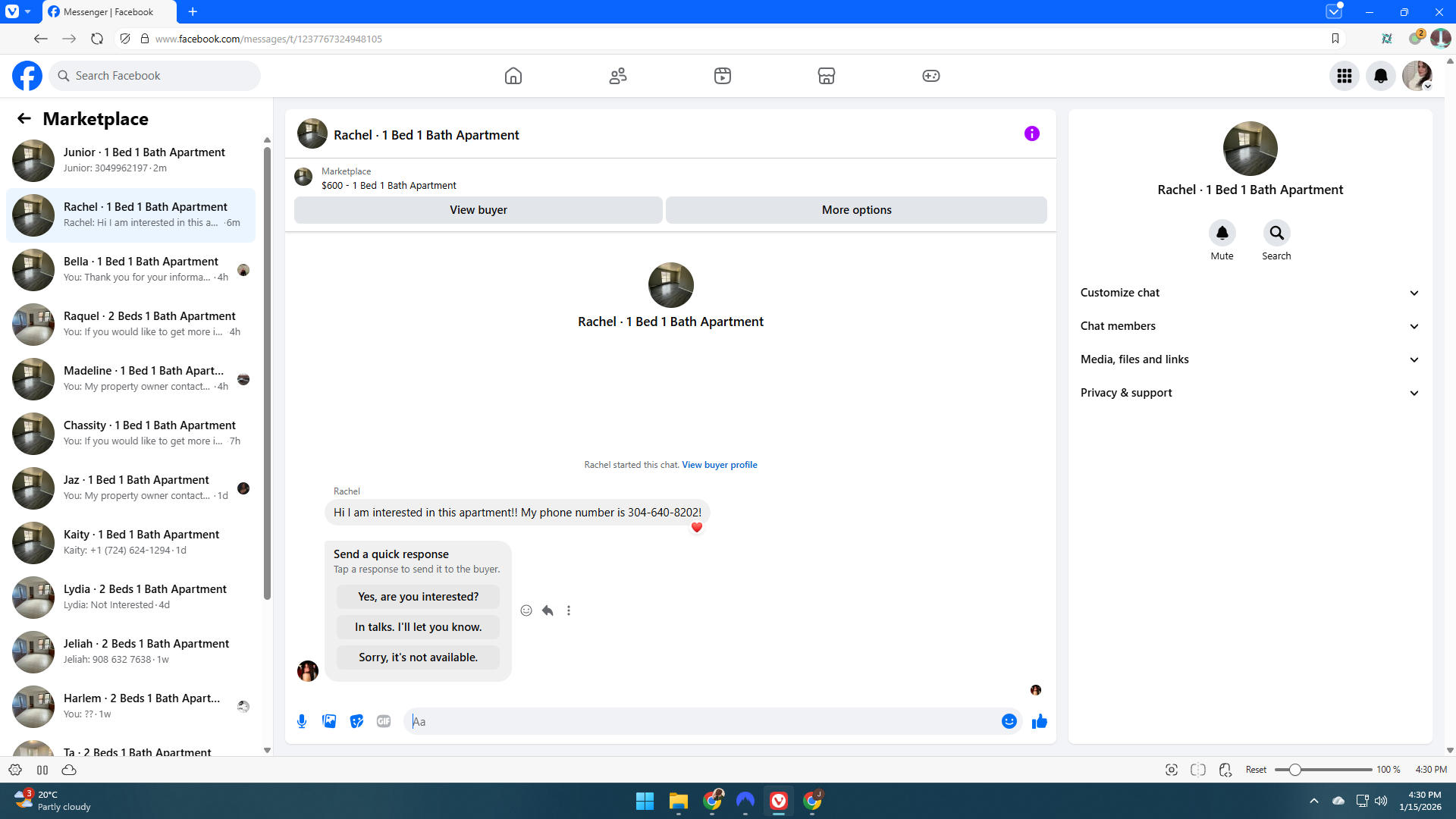The height and width of the screenshot is (819, 1456).
Task: Click the voice clip microphone icon
Action: point(302,721)
